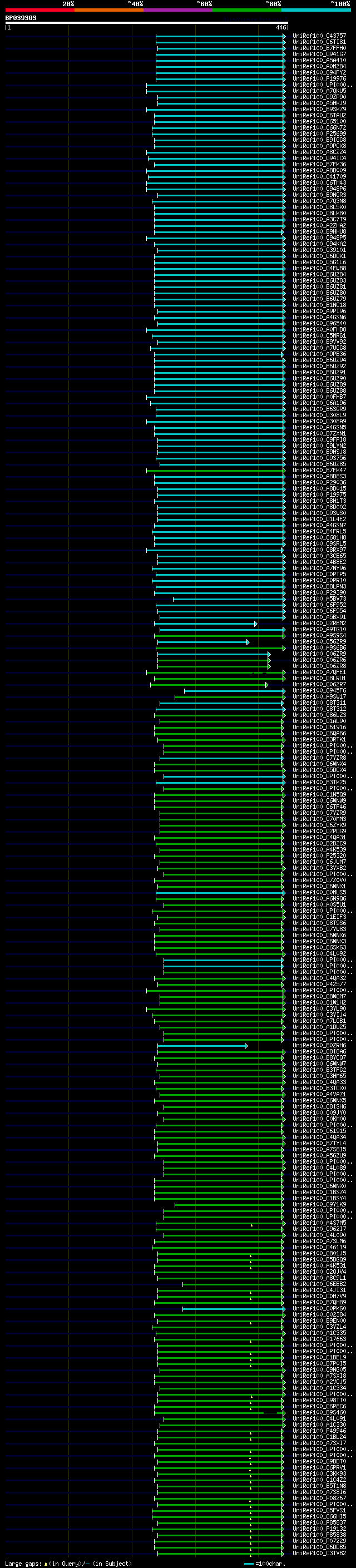Click hit UniRef100_C6JUM7

[319, 862]
